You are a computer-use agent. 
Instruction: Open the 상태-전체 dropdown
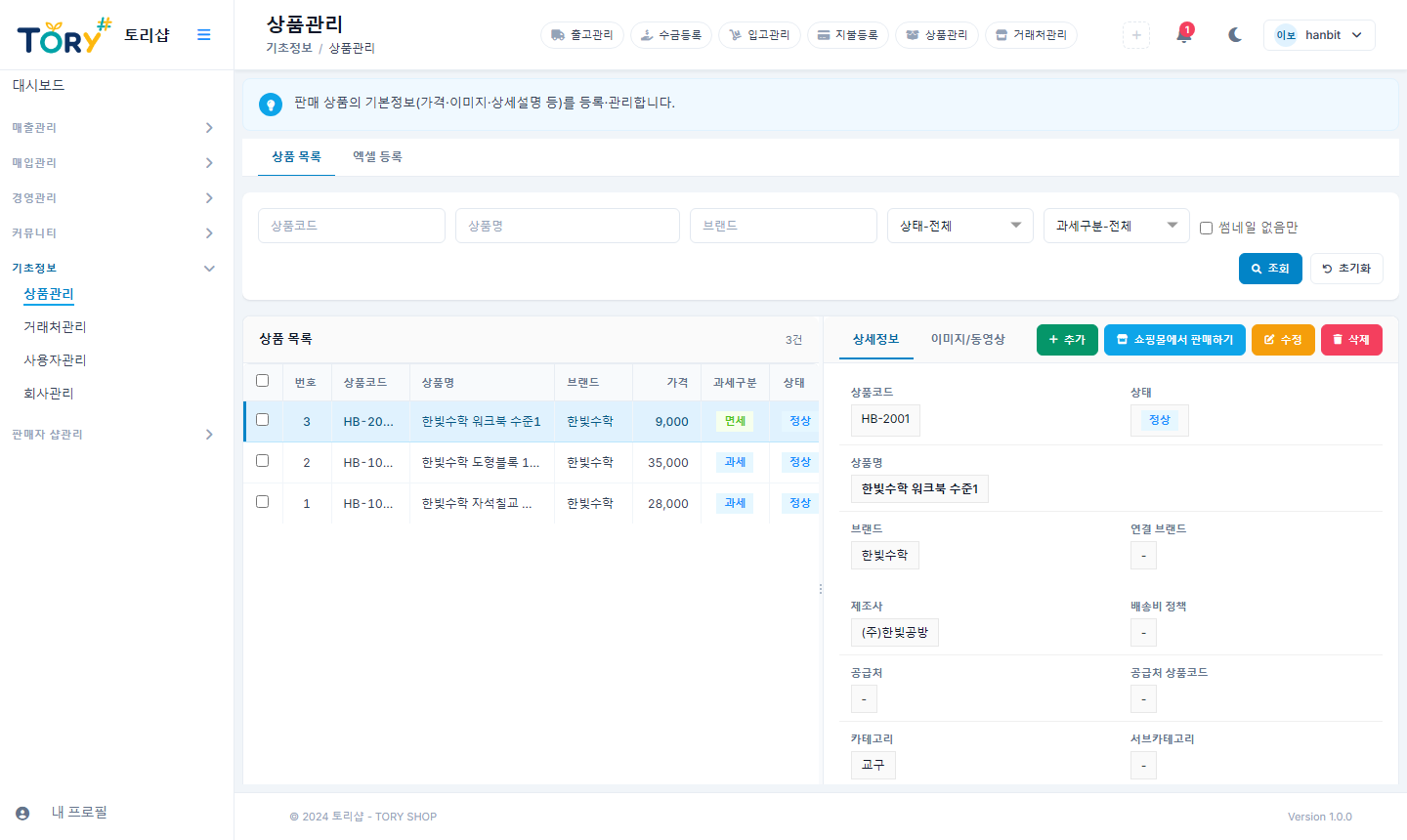[960, 226]
